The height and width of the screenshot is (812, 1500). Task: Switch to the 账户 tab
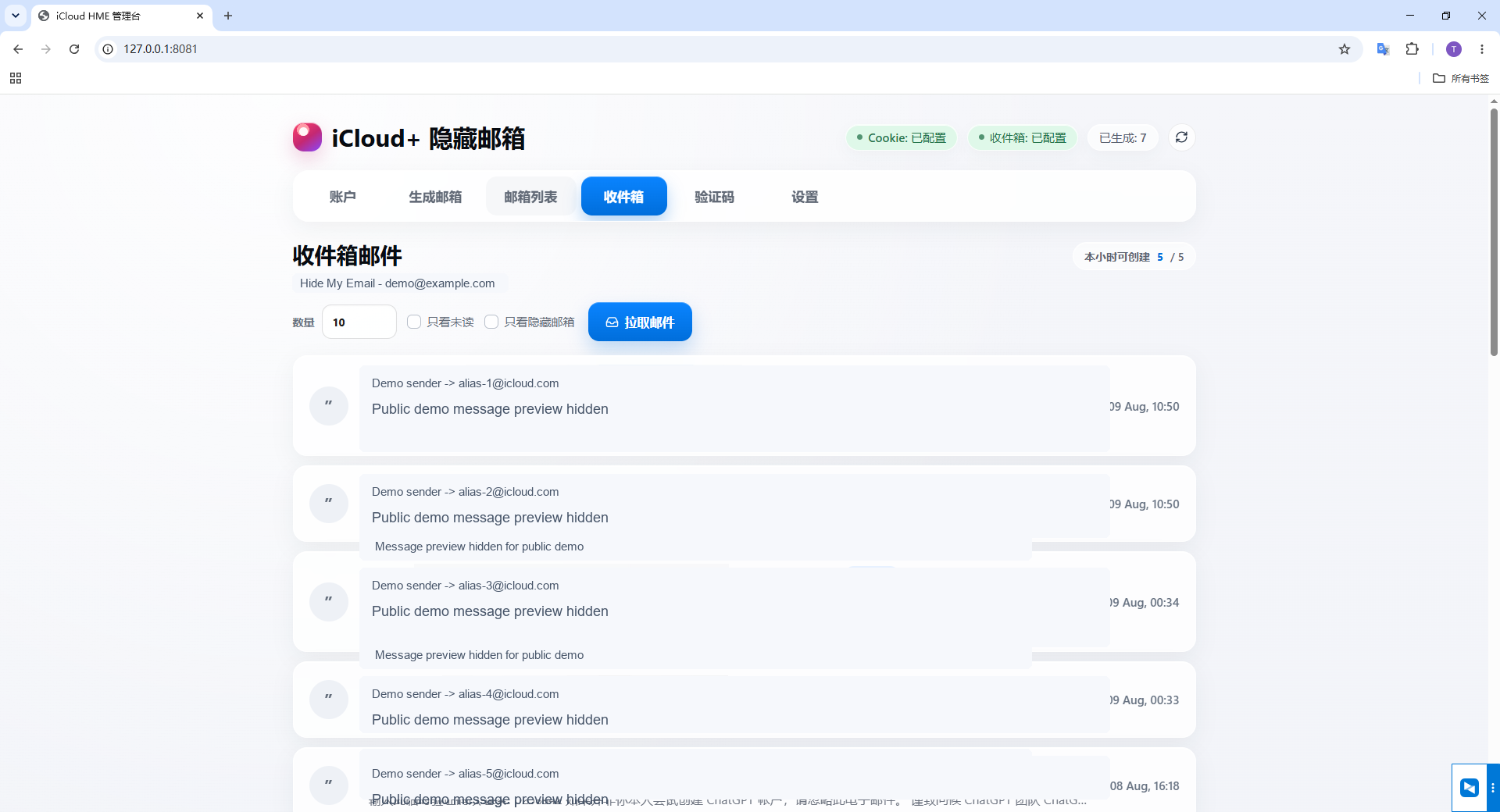coord(342,197)
